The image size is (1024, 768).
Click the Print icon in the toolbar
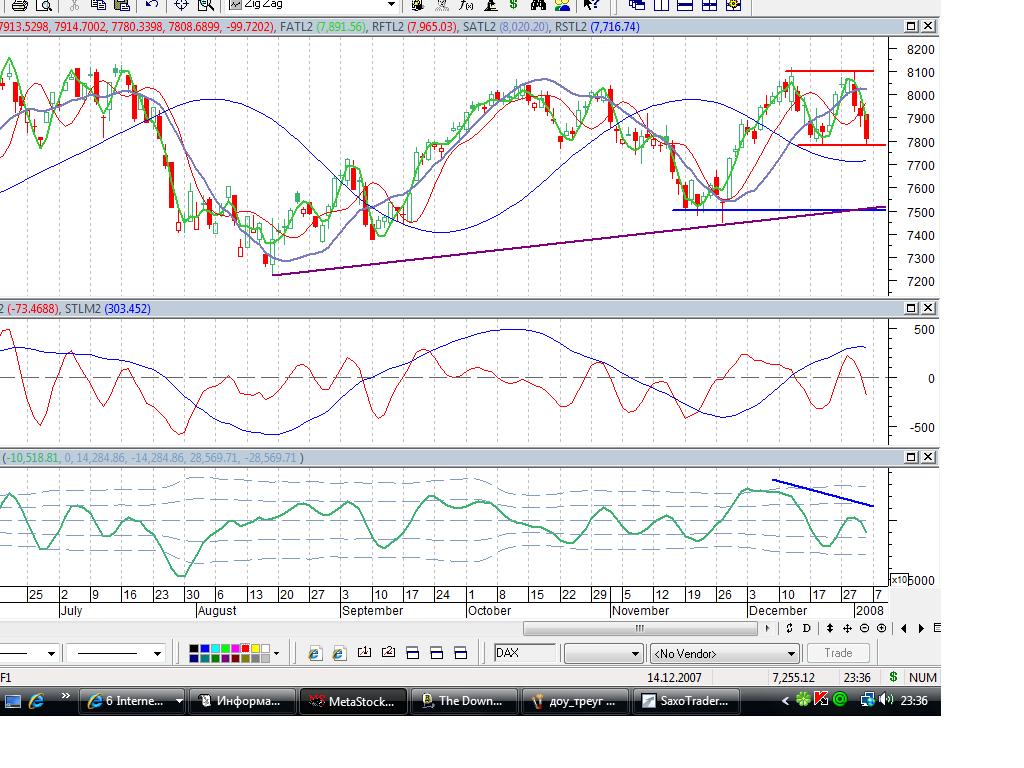20,5
